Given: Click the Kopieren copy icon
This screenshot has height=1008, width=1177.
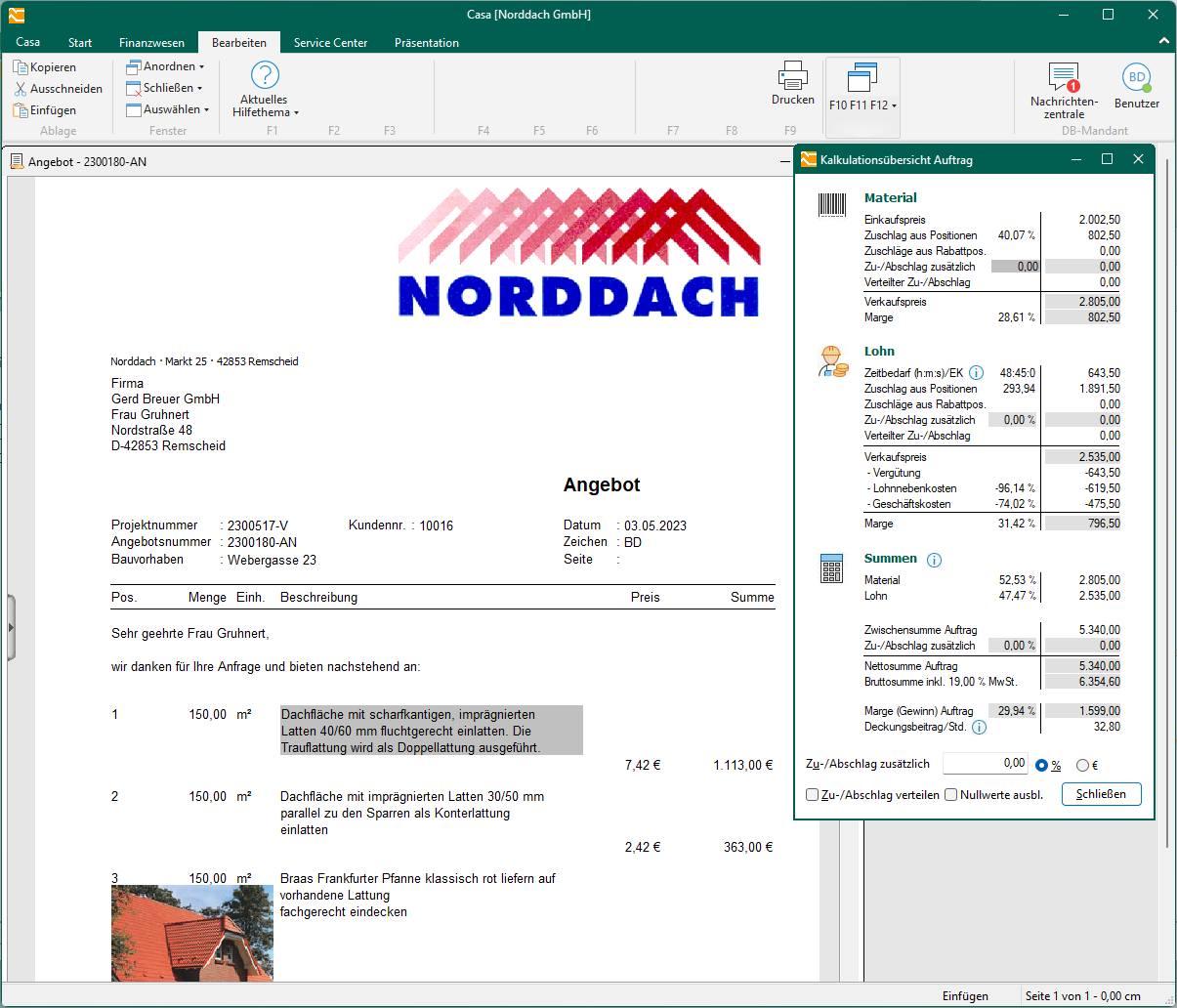Looking at the screenshot, I should (x=21, y=67).
